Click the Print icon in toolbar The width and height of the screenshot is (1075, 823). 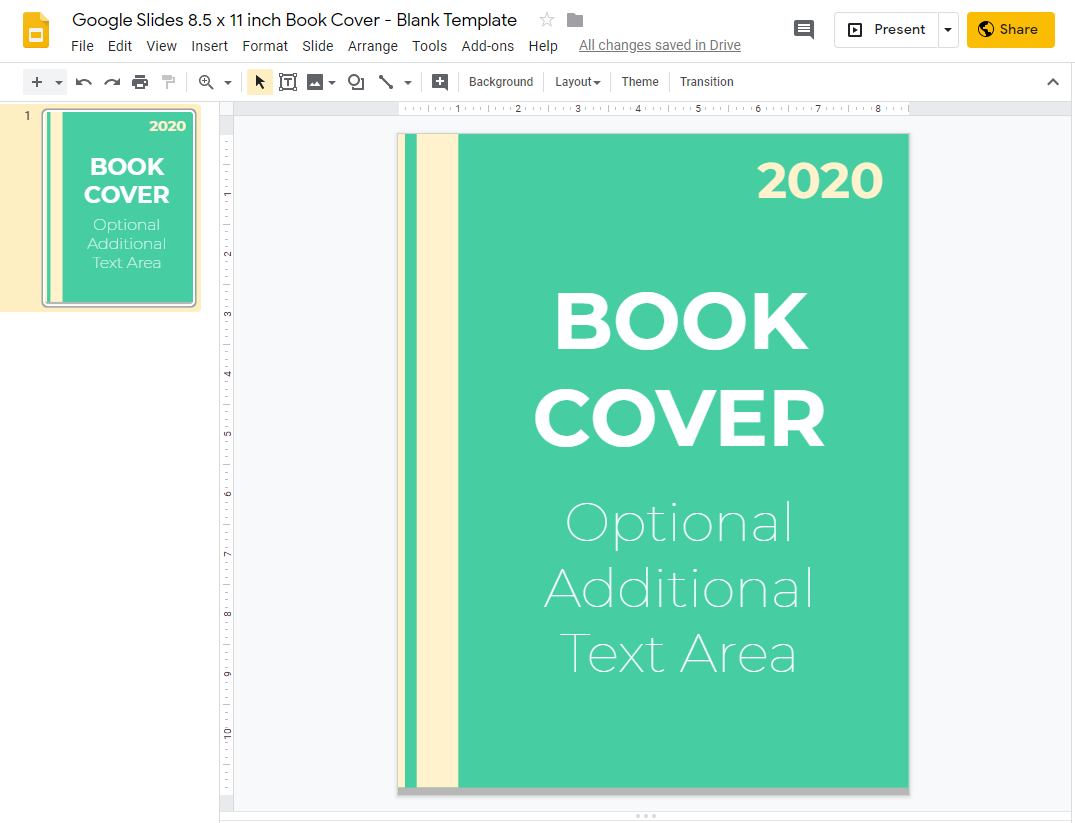pyautogui.click(x=140, y=82)
